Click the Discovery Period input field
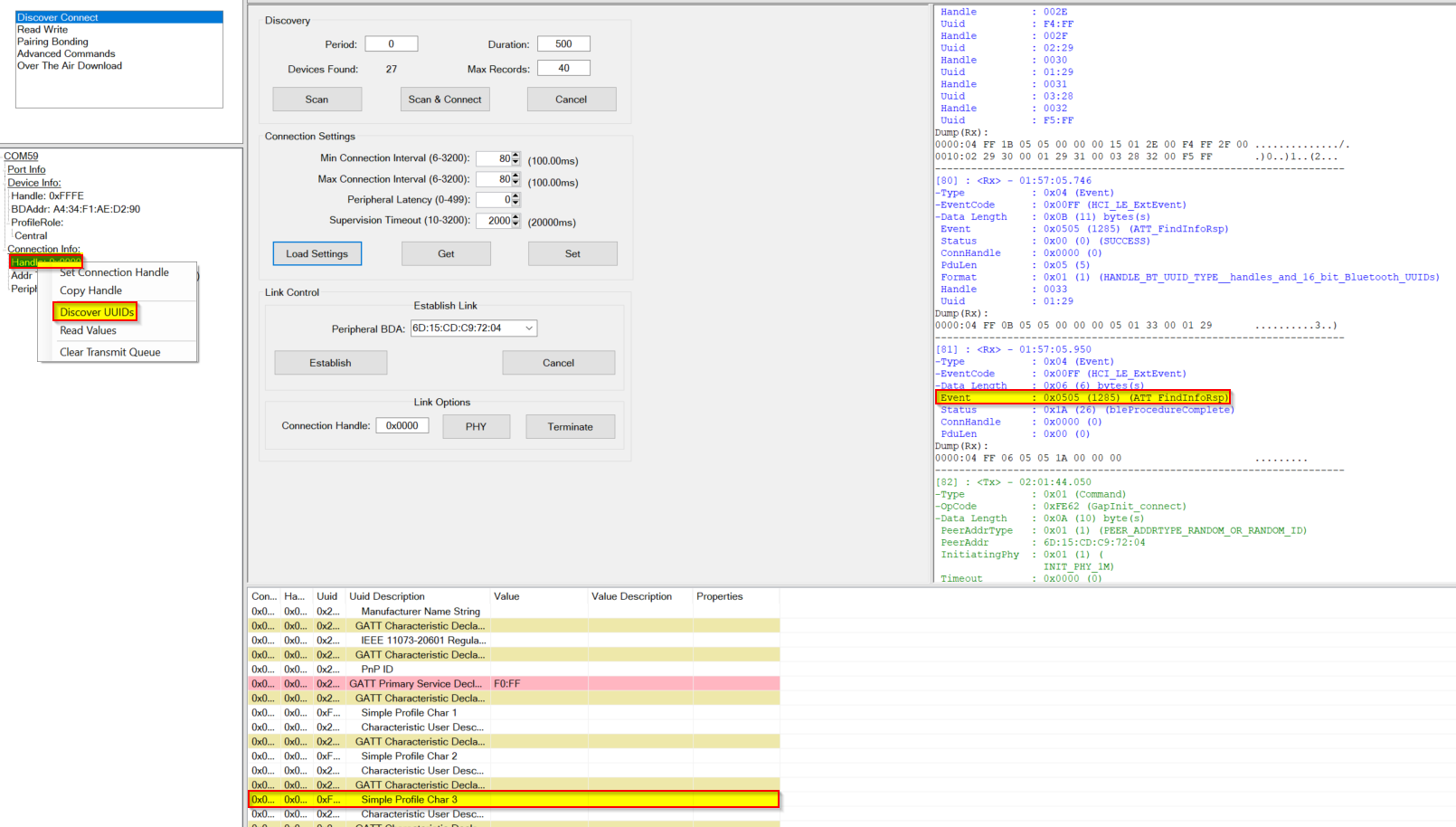This screenshot has height=827, width=1456. click(391, 44)
